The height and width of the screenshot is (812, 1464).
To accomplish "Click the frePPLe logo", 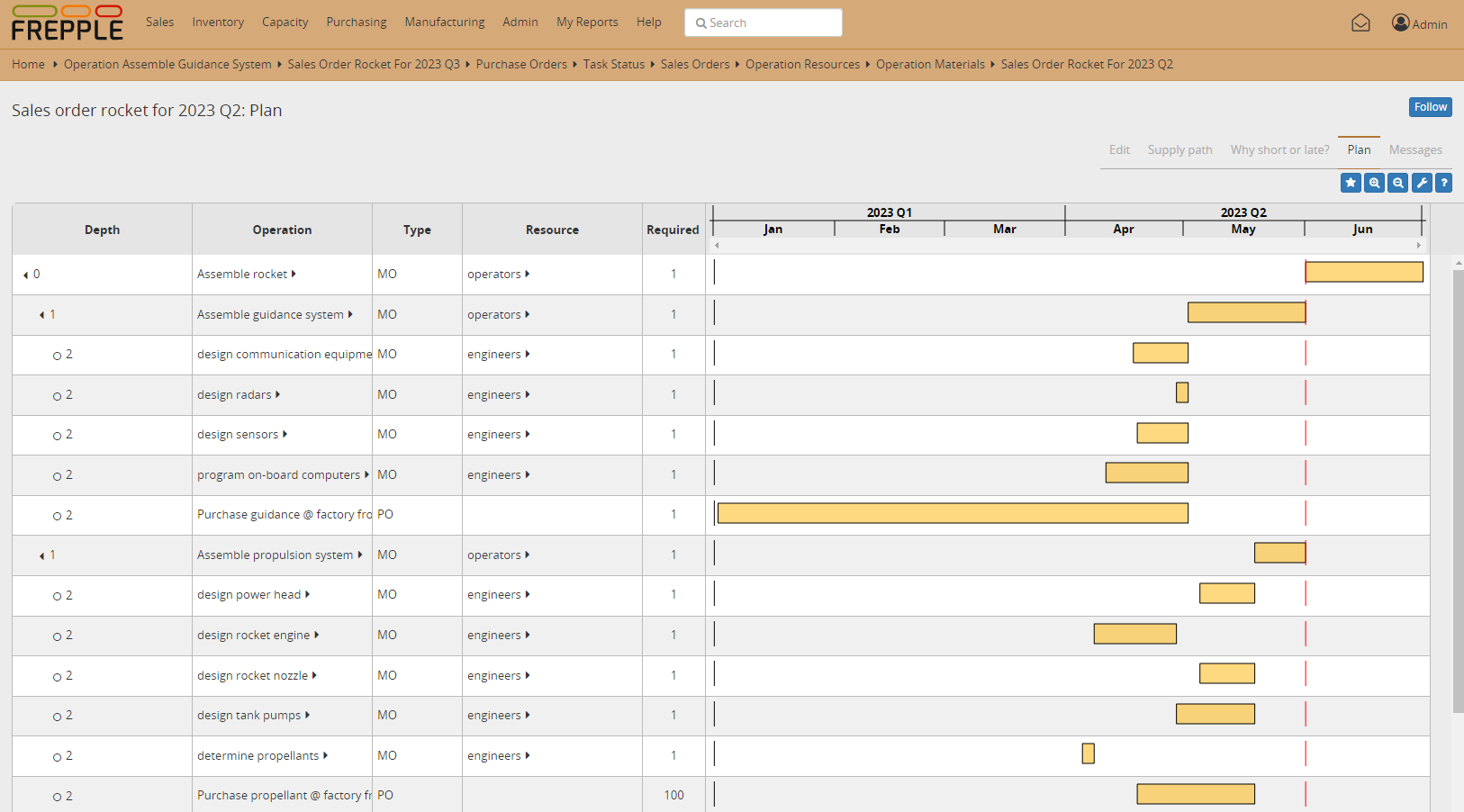I will pos(67,24).
